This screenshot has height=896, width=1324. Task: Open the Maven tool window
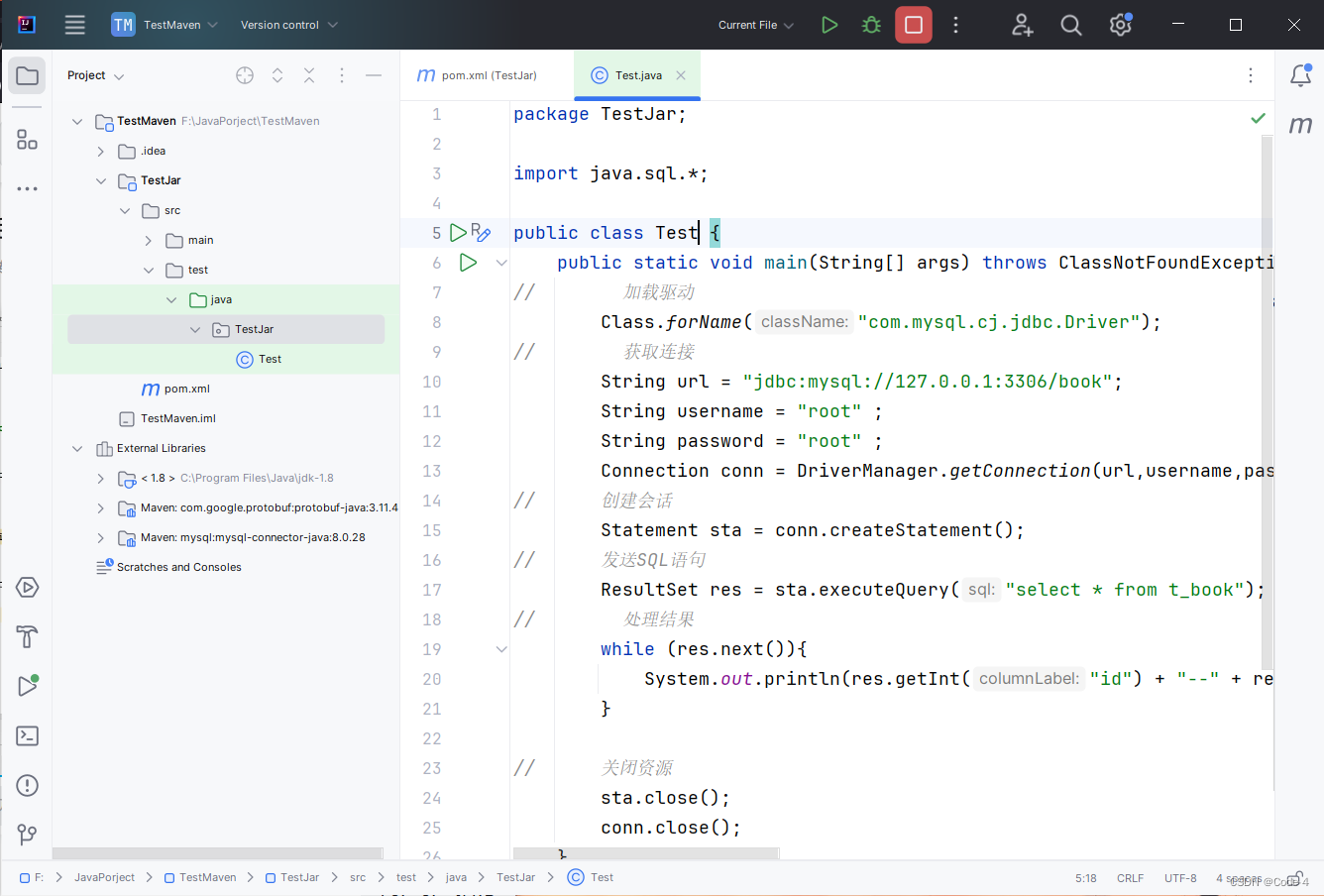1300,125
